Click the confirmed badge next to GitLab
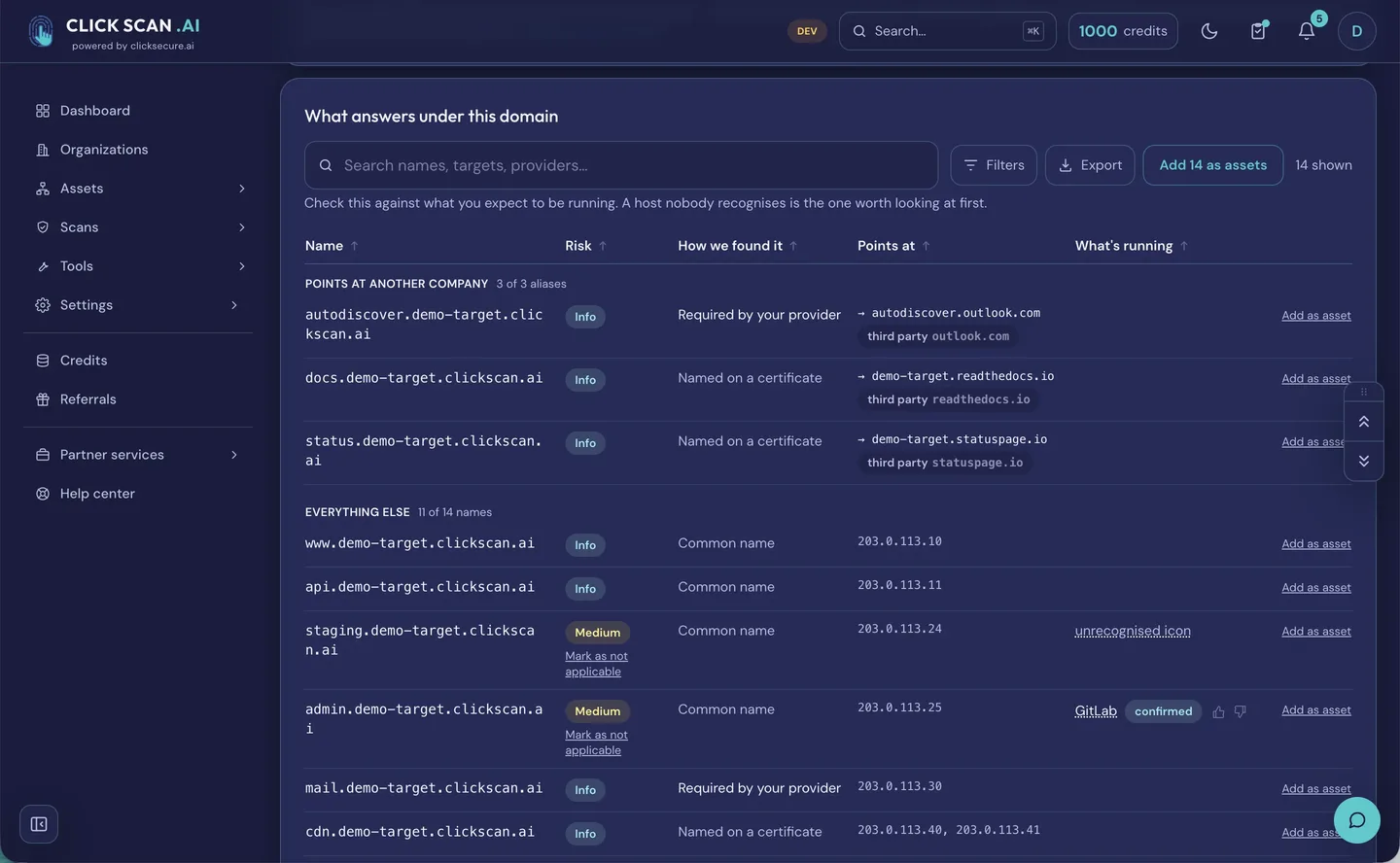 (x=1163, y=711)
